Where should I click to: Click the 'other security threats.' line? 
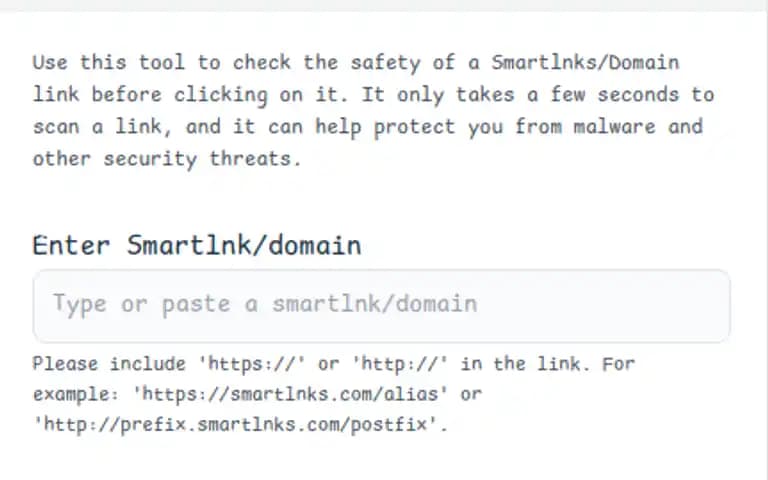click(167, 159)
